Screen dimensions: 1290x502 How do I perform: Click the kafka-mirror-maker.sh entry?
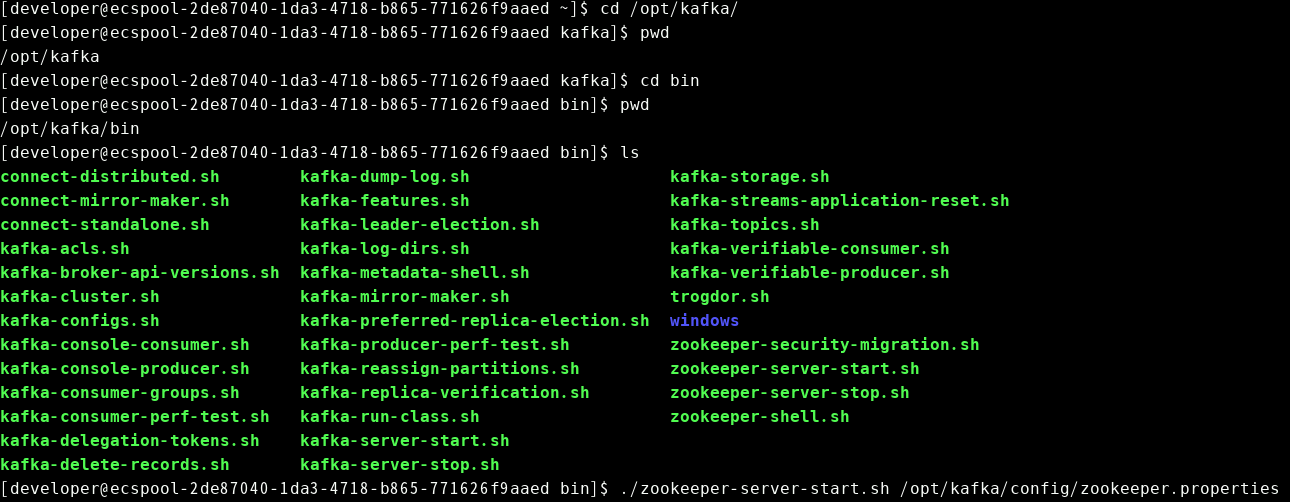point(404,297)
